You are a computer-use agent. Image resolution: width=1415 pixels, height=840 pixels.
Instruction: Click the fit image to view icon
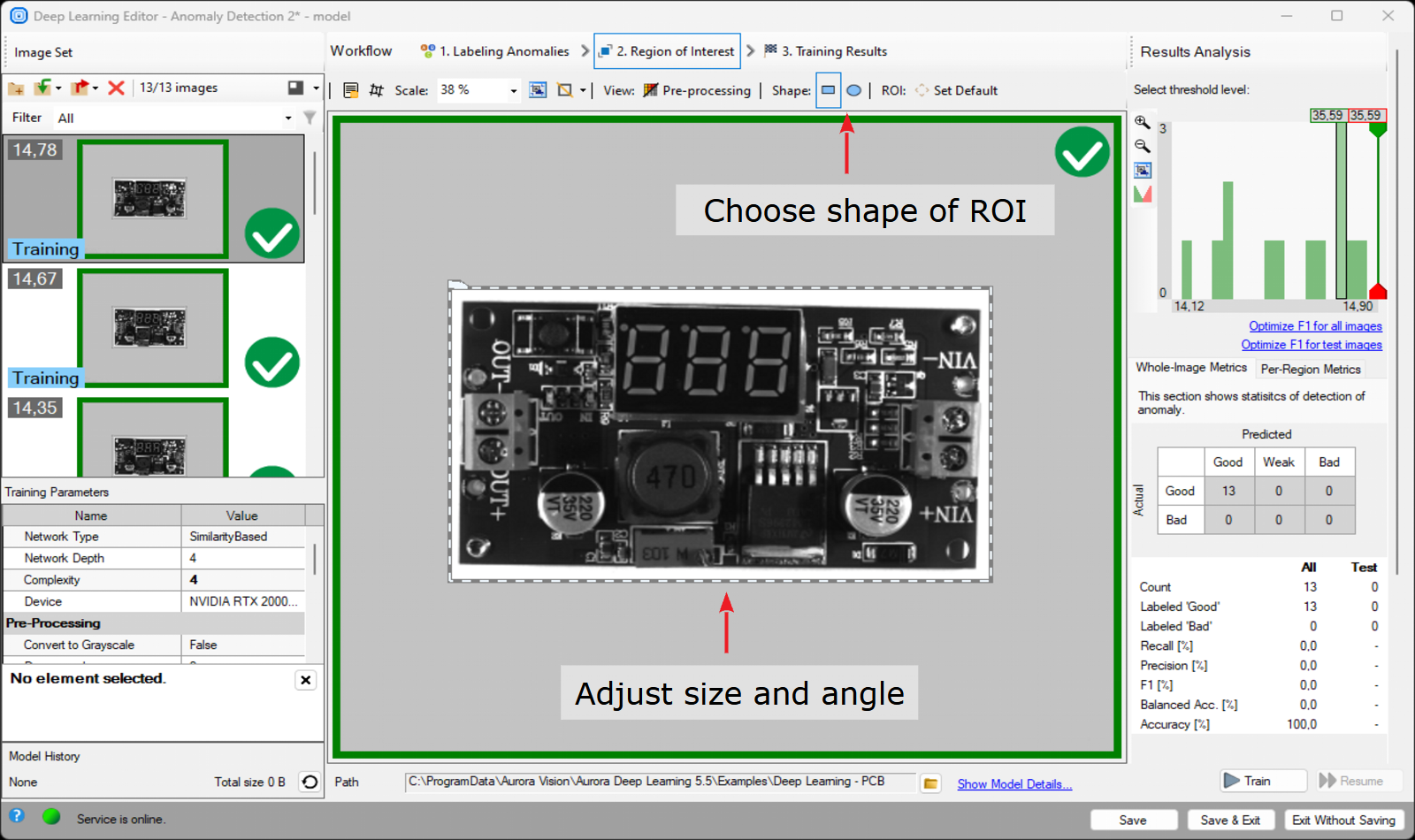(x=538, y=90)
